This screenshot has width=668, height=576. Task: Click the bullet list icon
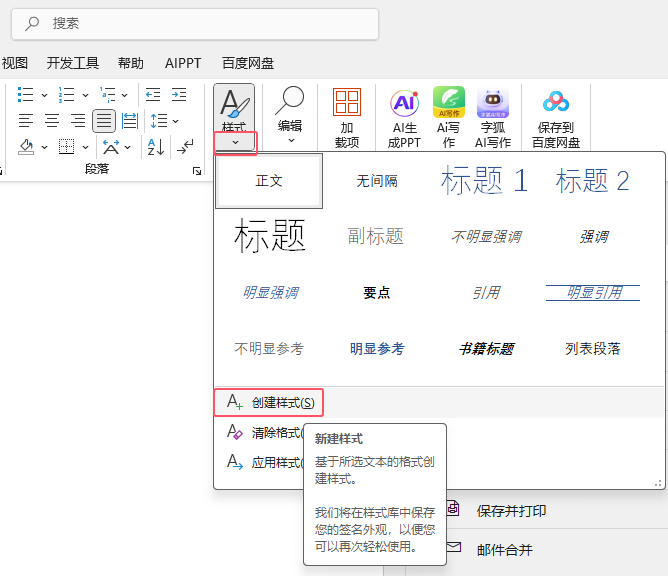[26, 95]
